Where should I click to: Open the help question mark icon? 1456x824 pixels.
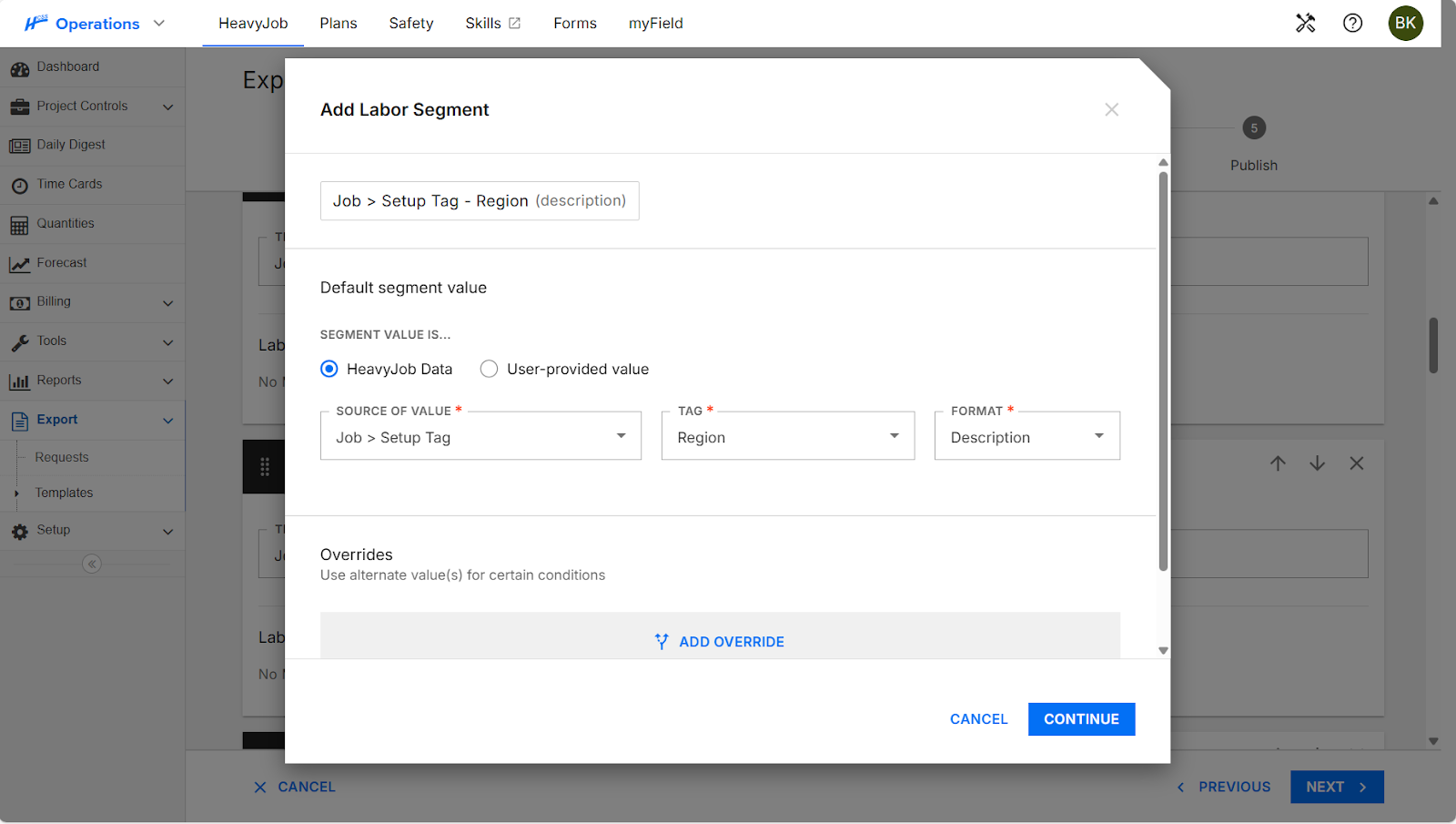[x=1352, y=23]
